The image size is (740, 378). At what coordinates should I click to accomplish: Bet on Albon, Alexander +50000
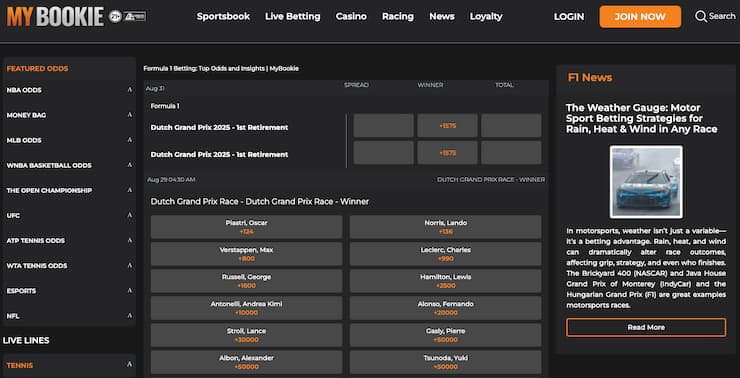pos(246,362)
